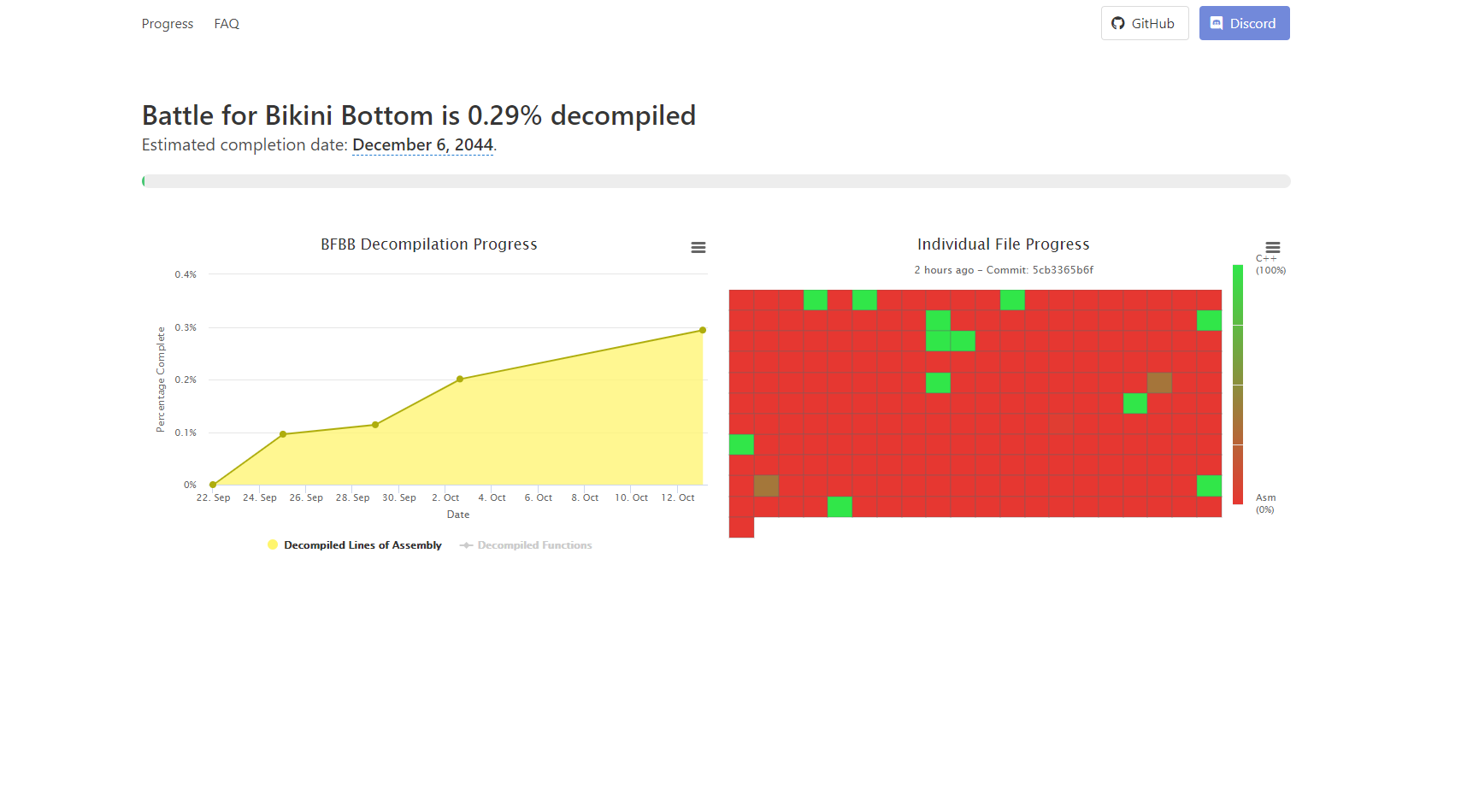Toggle Decompiled Lines of Assembly legend series

coord(355,545)
